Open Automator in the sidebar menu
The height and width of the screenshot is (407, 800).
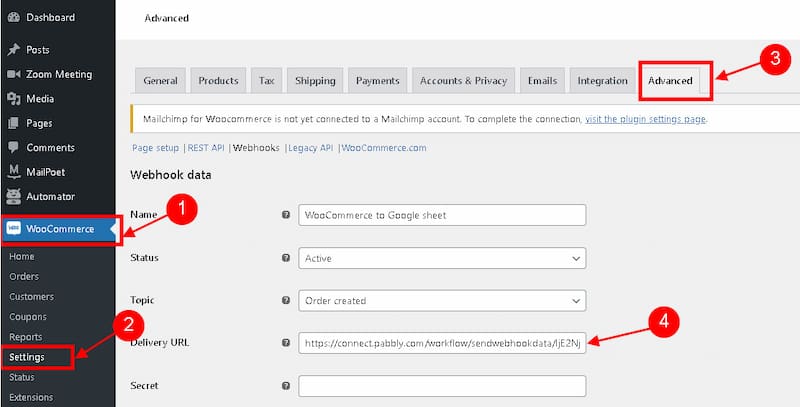pyautogui.click(x=51, y=196)
